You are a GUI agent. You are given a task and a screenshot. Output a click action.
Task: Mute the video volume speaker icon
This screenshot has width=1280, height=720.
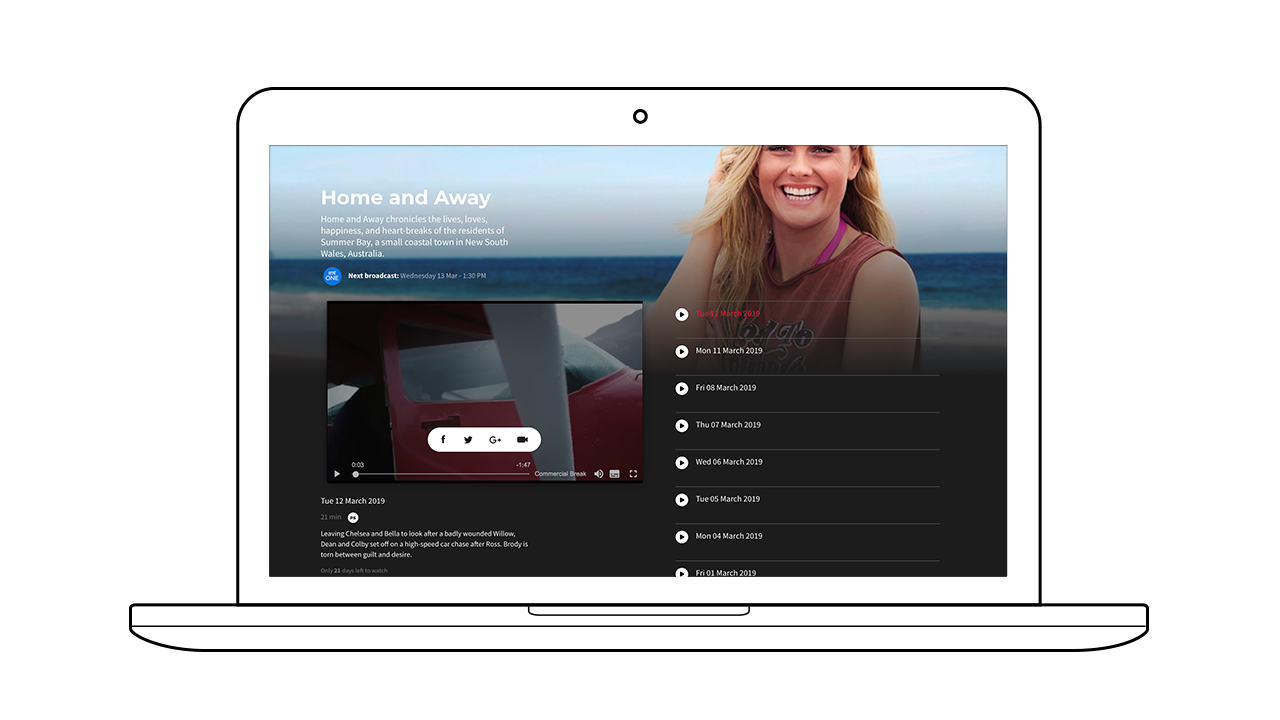[599, 474]
